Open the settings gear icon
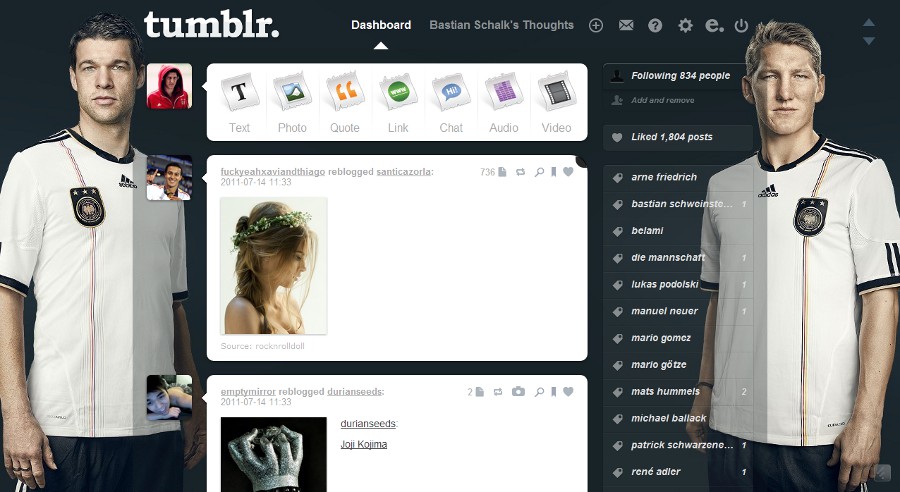This screenshot has width=900, height=492. 685,25
